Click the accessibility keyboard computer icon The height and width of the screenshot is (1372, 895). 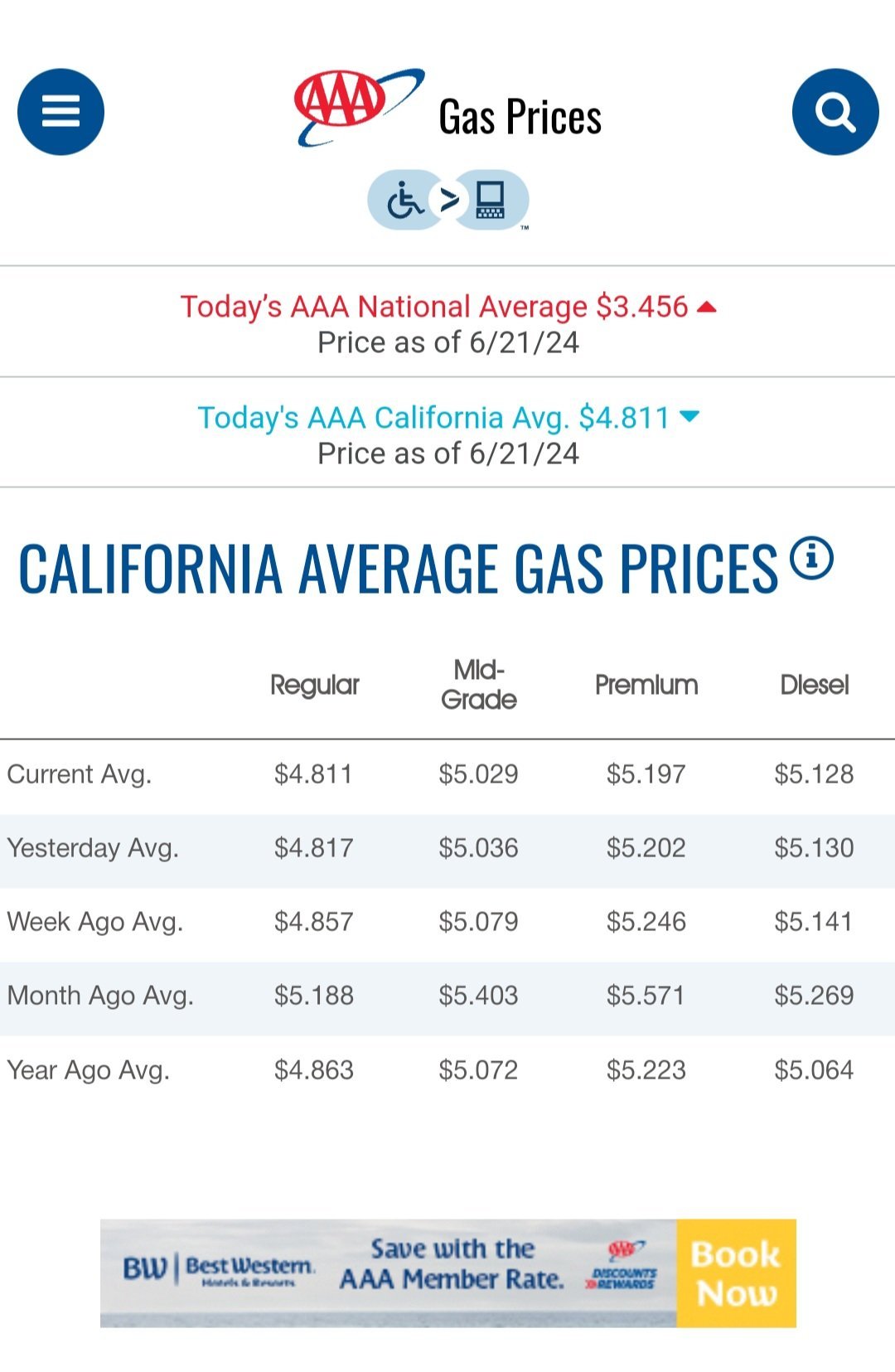click(x=491, y=200)
